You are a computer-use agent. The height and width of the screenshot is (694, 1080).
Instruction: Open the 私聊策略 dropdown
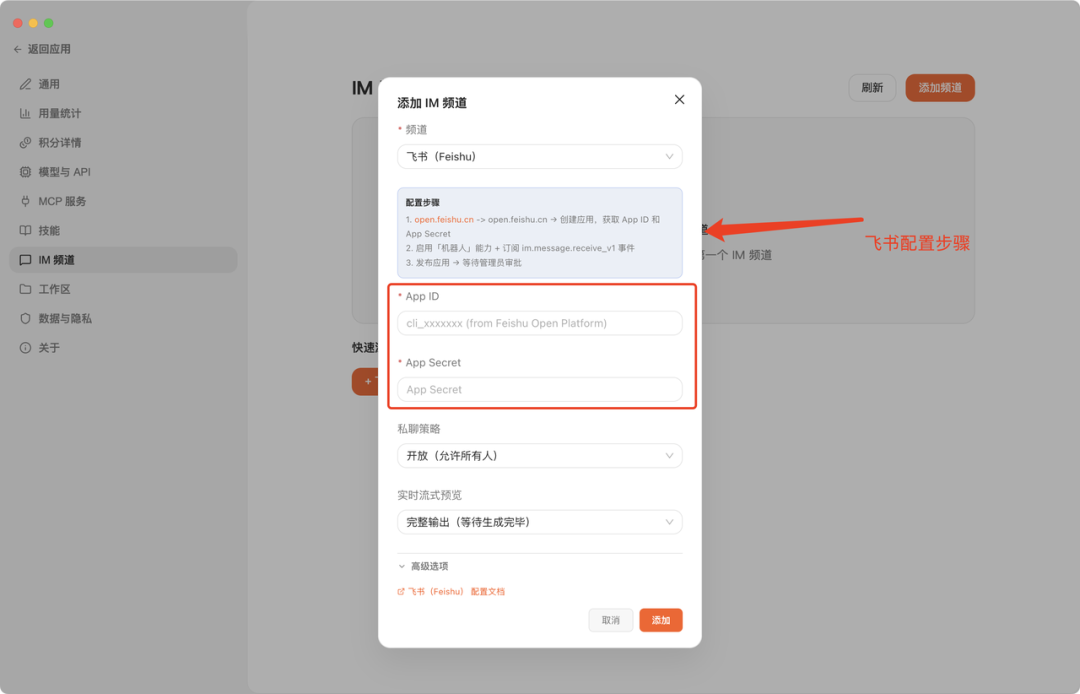tap(539, 456)
